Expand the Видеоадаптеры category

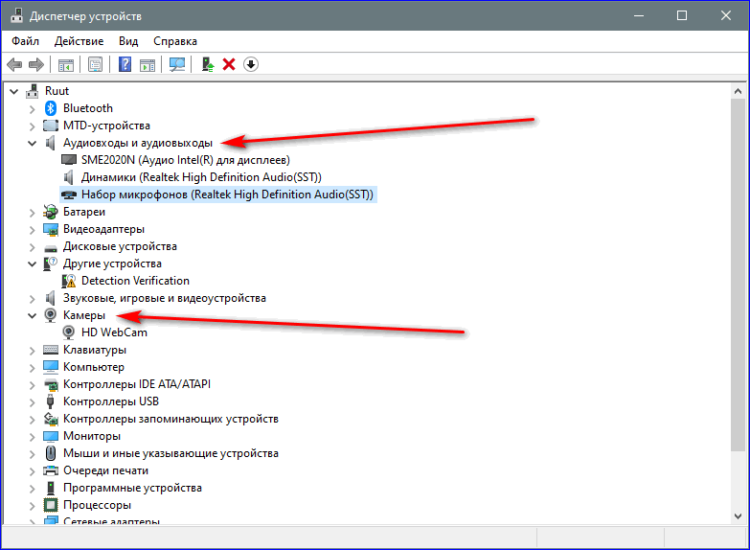point(34,229)
